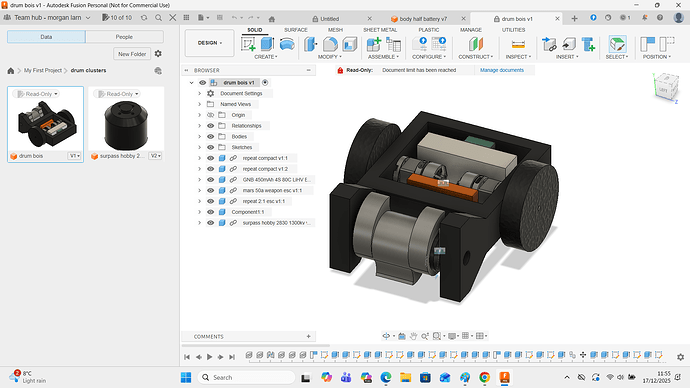Switch to the MESH tab
This screenshot has width=690, height=388.
(x=335, y=30)
